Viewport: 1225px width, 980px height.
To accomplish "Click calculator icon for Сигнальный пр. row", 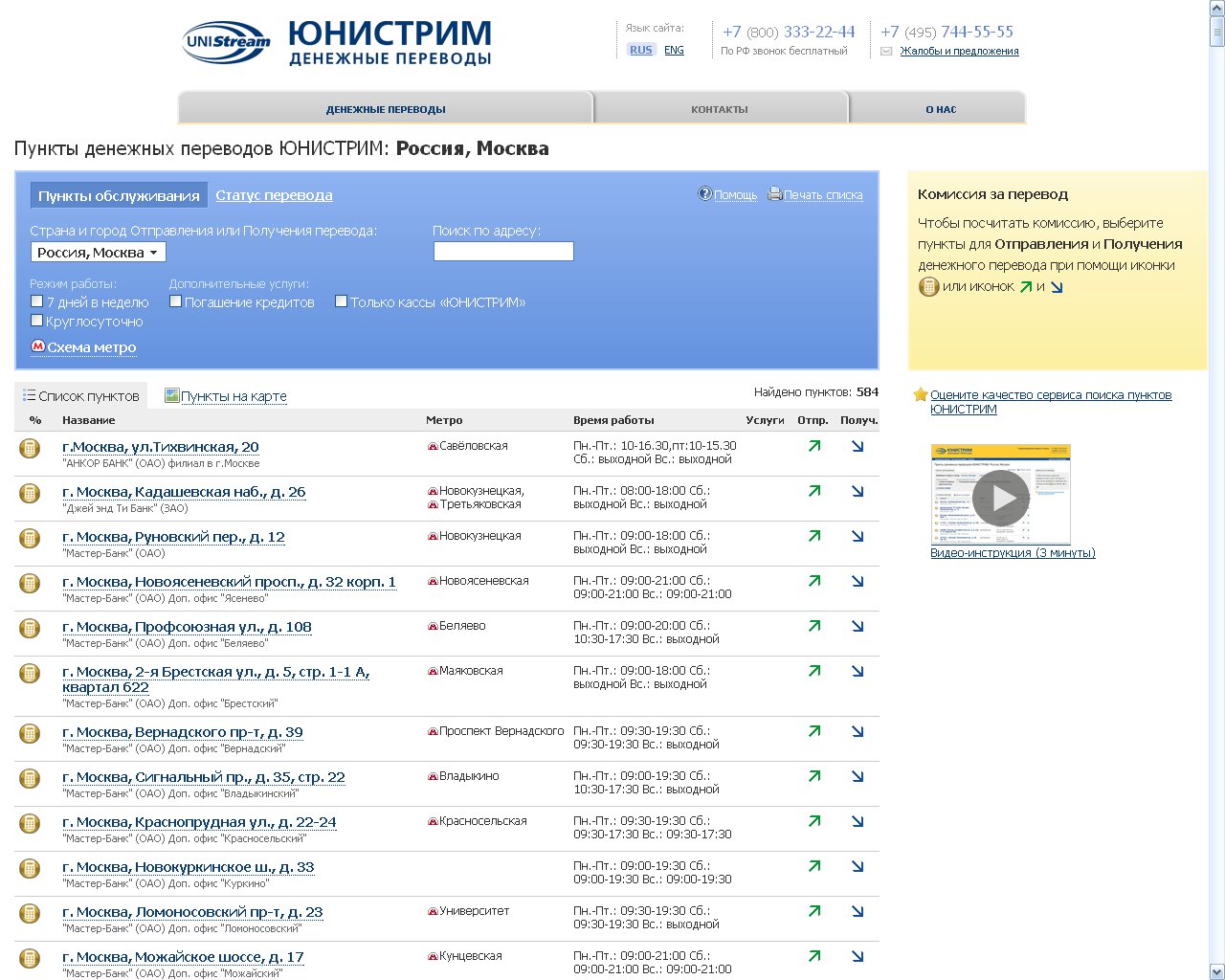I will pos(31,778).
